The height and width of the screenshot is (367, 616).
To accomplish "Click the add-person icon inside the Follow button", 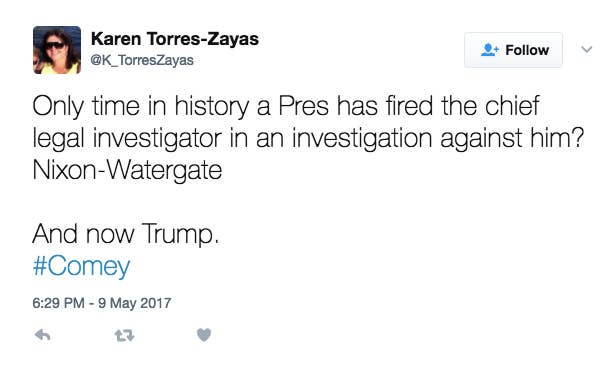I will (x=490, y=50).
